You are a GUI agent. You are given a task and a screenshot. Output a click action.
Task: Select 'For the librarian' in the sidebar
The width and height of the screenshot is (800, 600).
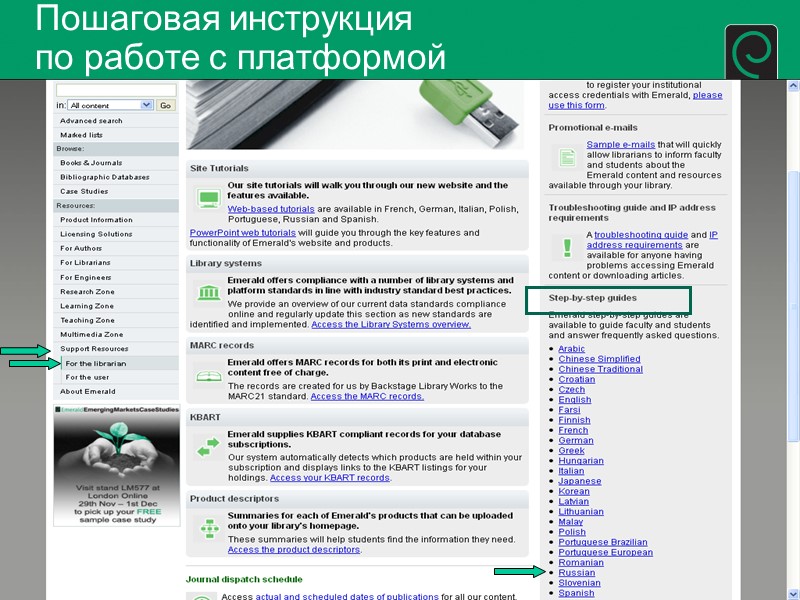tap(97, 363)
